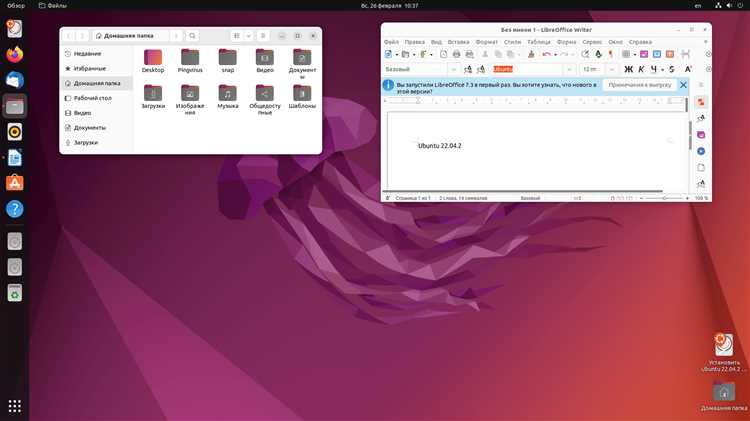Select the Pingvinus folder thumbnail
The image size is (750, 421).
(x=190, y=61)
